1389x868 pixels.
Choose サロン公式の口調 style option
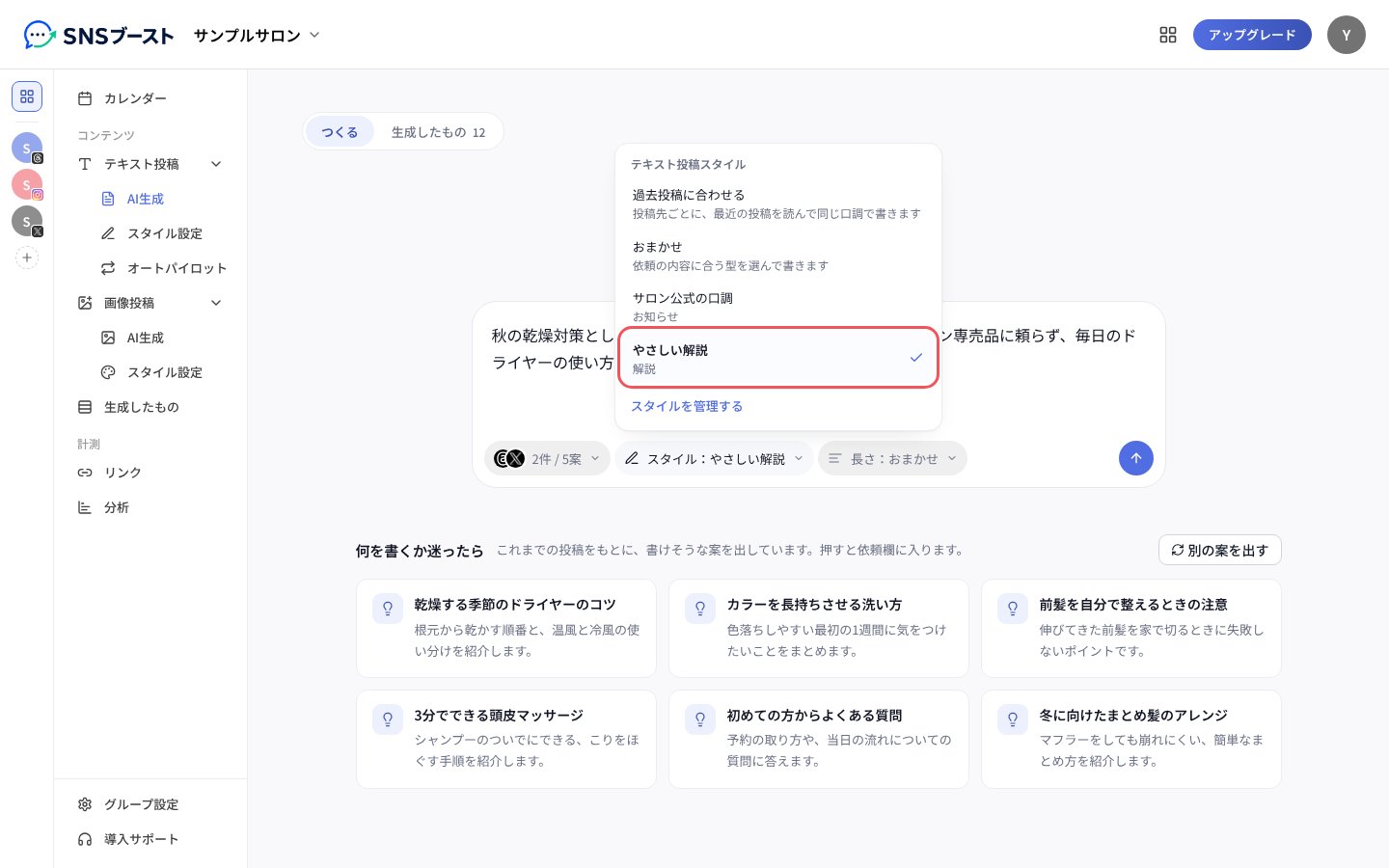778,307
